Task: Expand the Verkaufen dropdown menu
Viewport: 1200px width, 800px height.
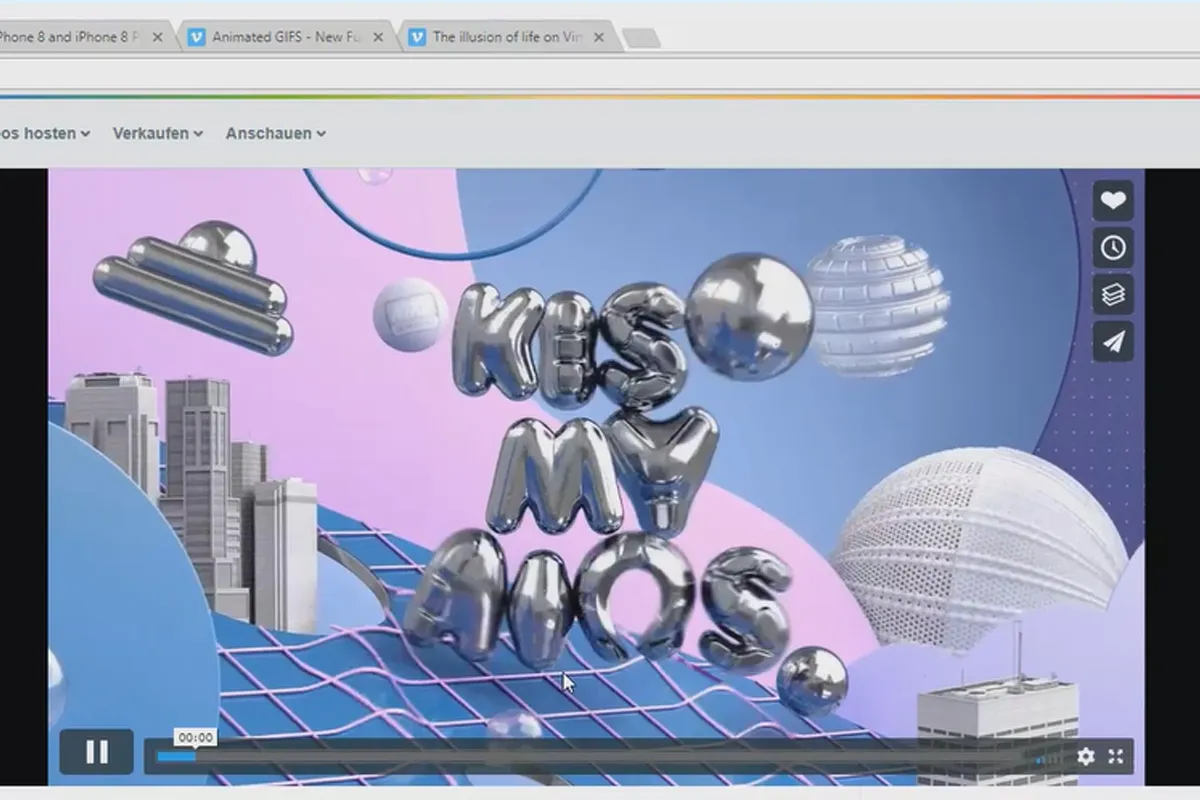Action: click(x=158, y=133)
